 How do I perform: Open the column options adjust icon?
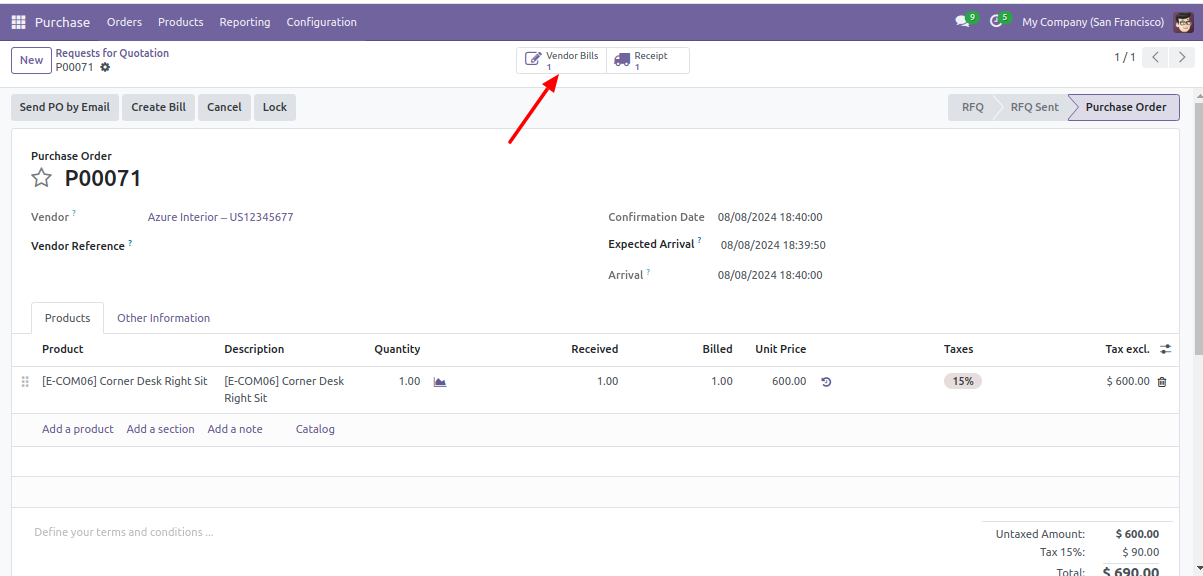[1166, 349]
